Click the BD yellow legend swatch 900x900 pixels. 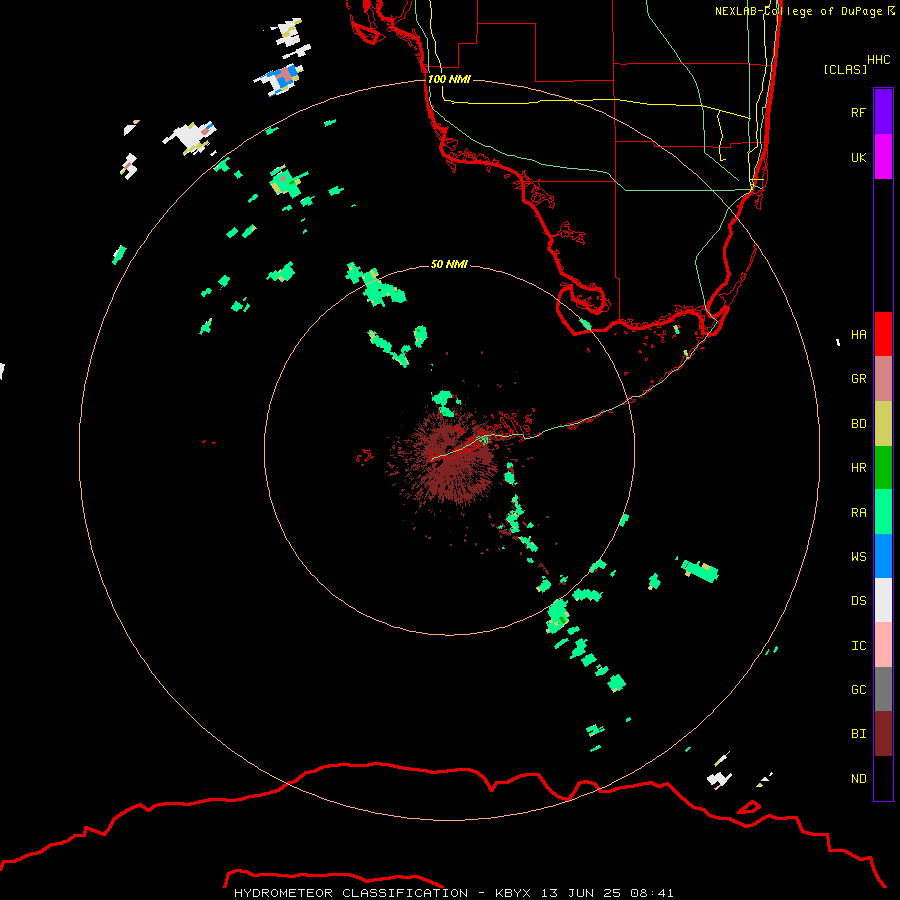883,424
